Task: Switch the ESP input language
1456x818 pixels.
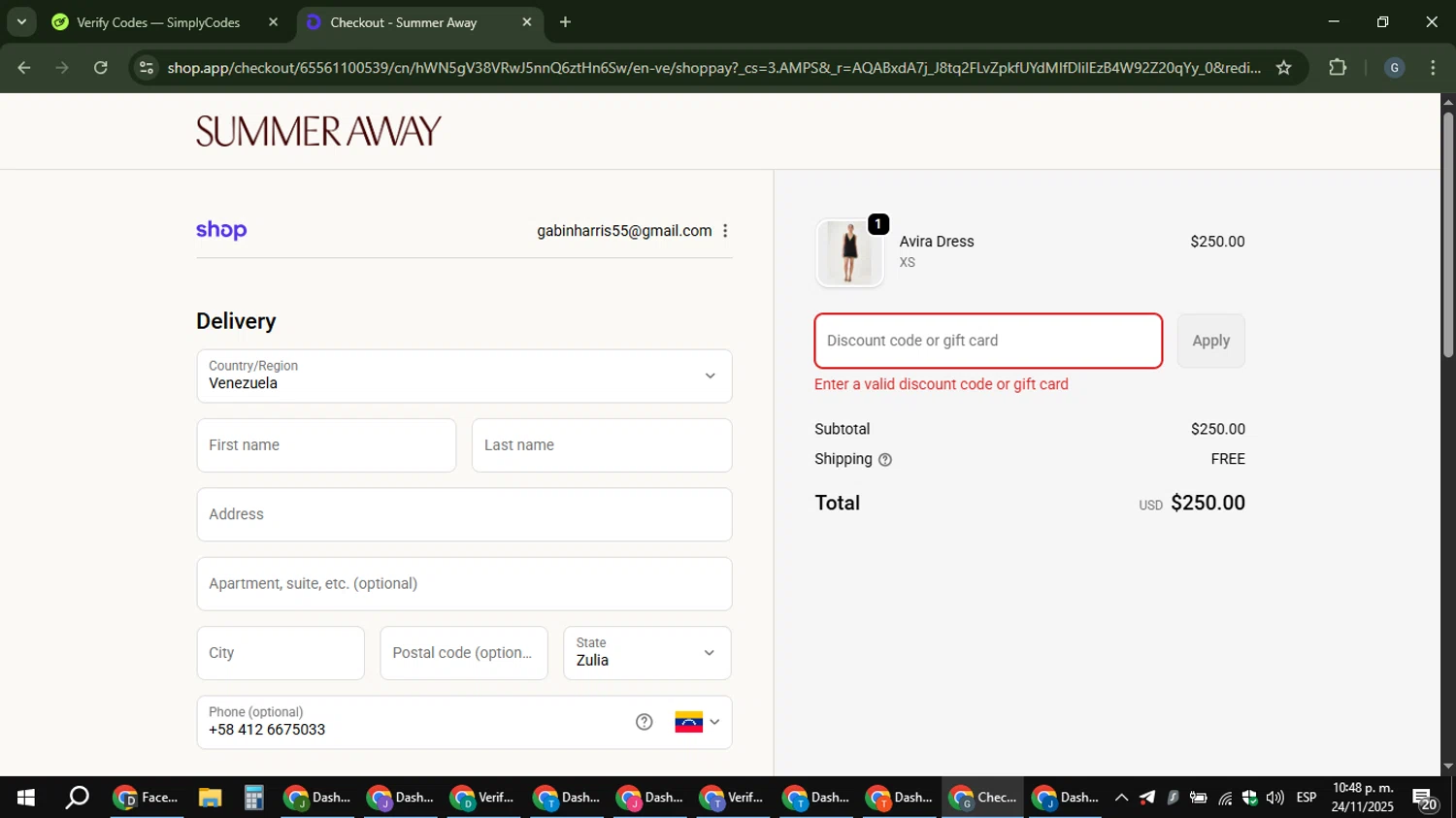Action: (x=1307, y=798)
